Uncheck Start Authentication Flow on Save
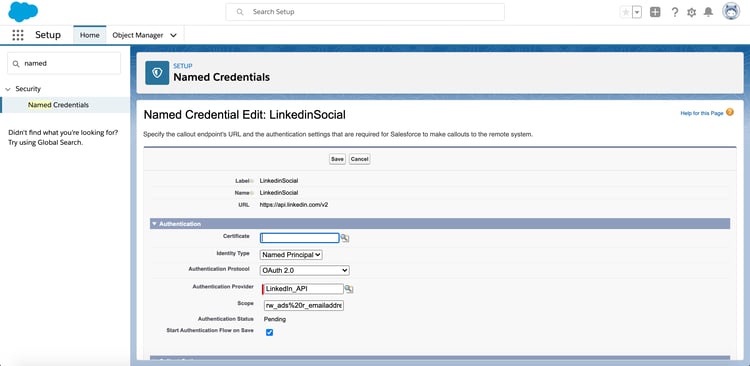750x366 pixels. click(269, 332)
